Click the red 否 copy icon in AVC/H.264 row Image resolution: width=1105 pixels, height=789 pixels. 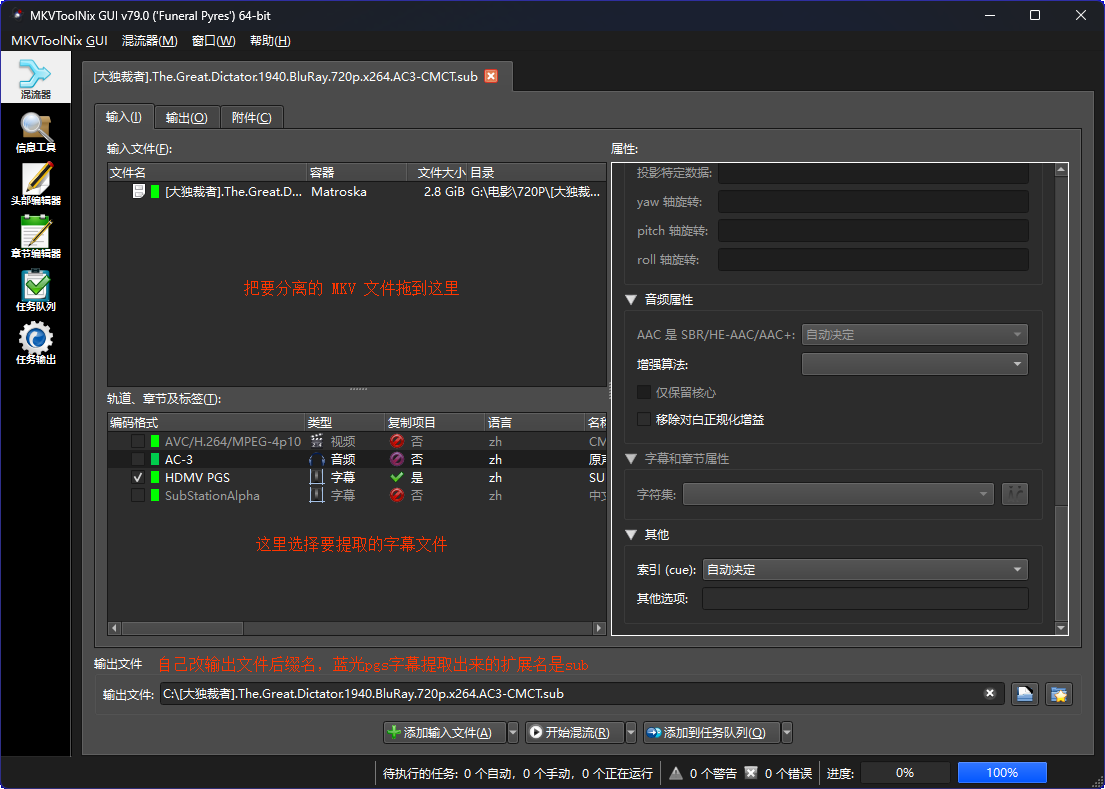click(397, 441)
